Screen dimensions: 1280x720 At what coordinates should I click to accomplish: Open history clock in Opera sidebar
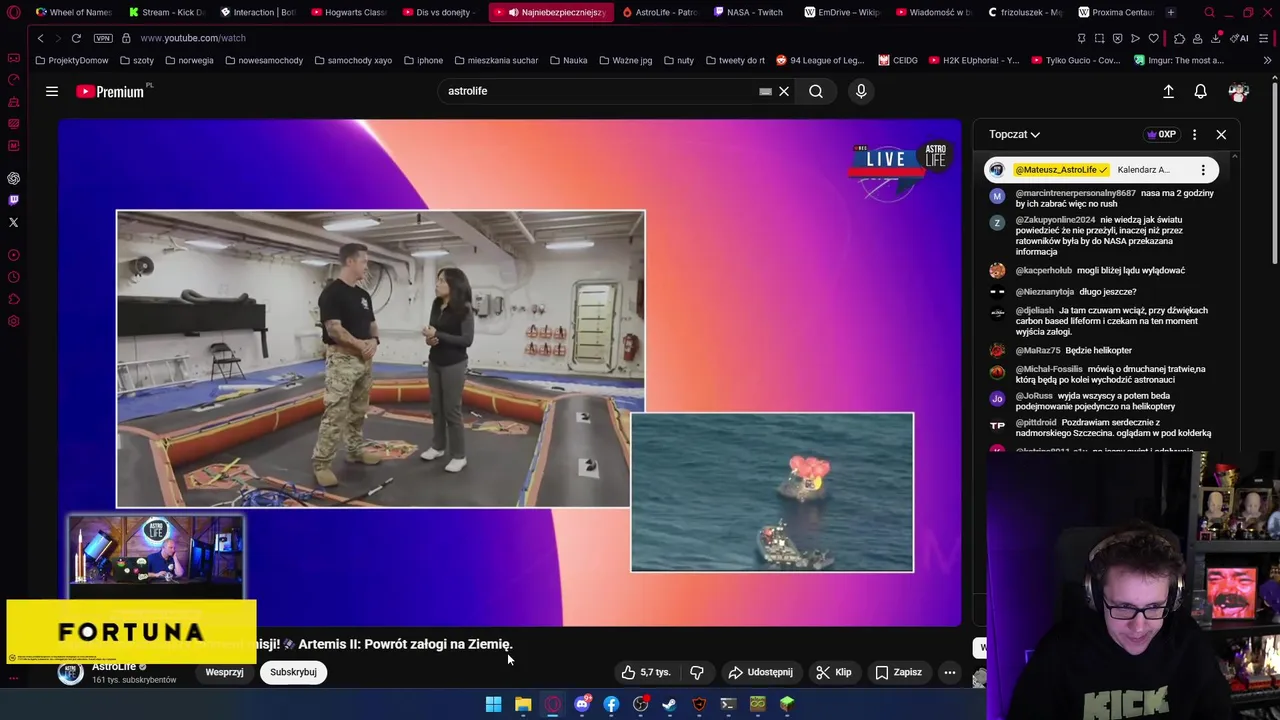14,277
